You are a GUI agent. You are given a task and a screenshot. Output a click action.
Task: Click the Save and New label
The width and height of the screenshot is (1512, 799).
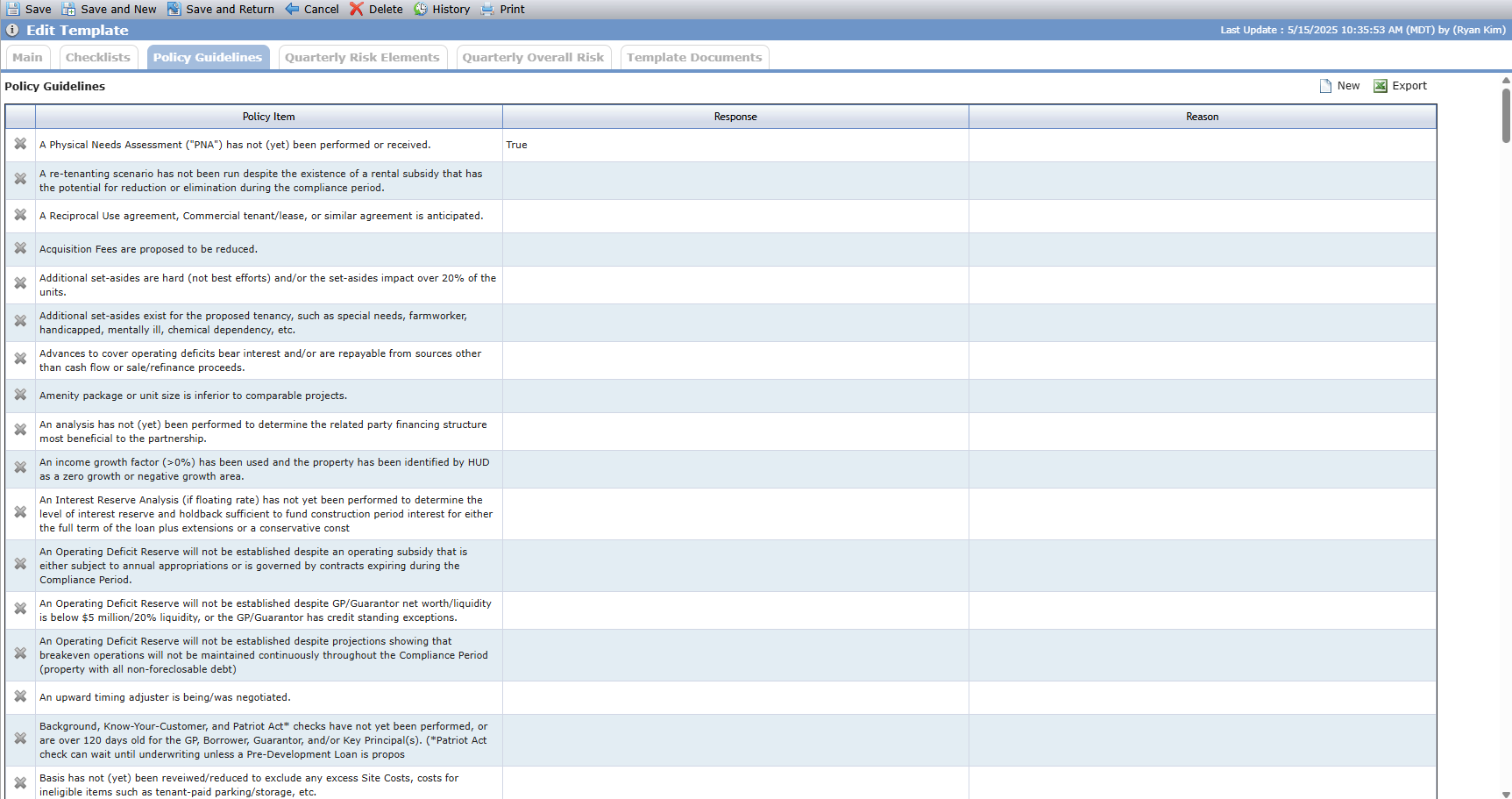(x=118, y=9)
